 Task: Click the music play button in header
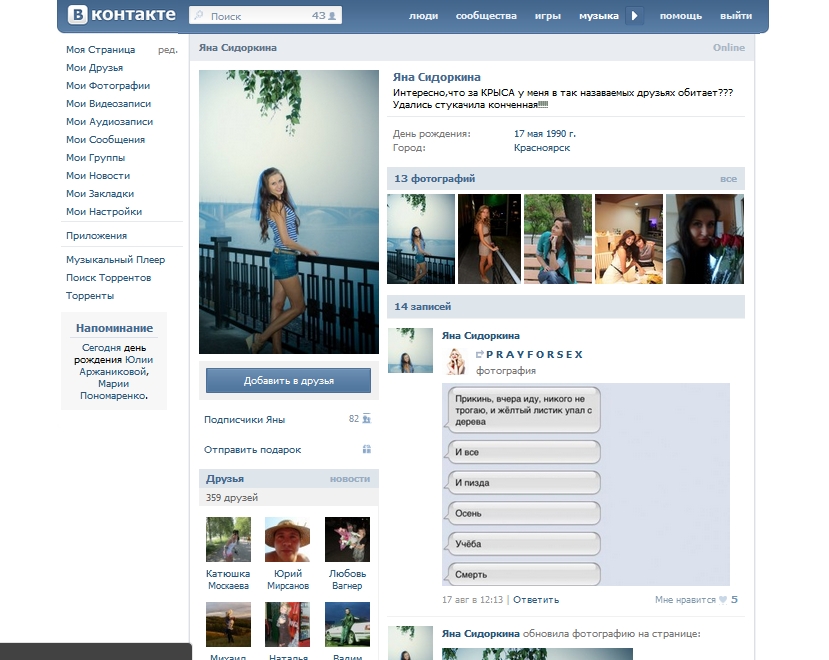[x=634, y=16]
